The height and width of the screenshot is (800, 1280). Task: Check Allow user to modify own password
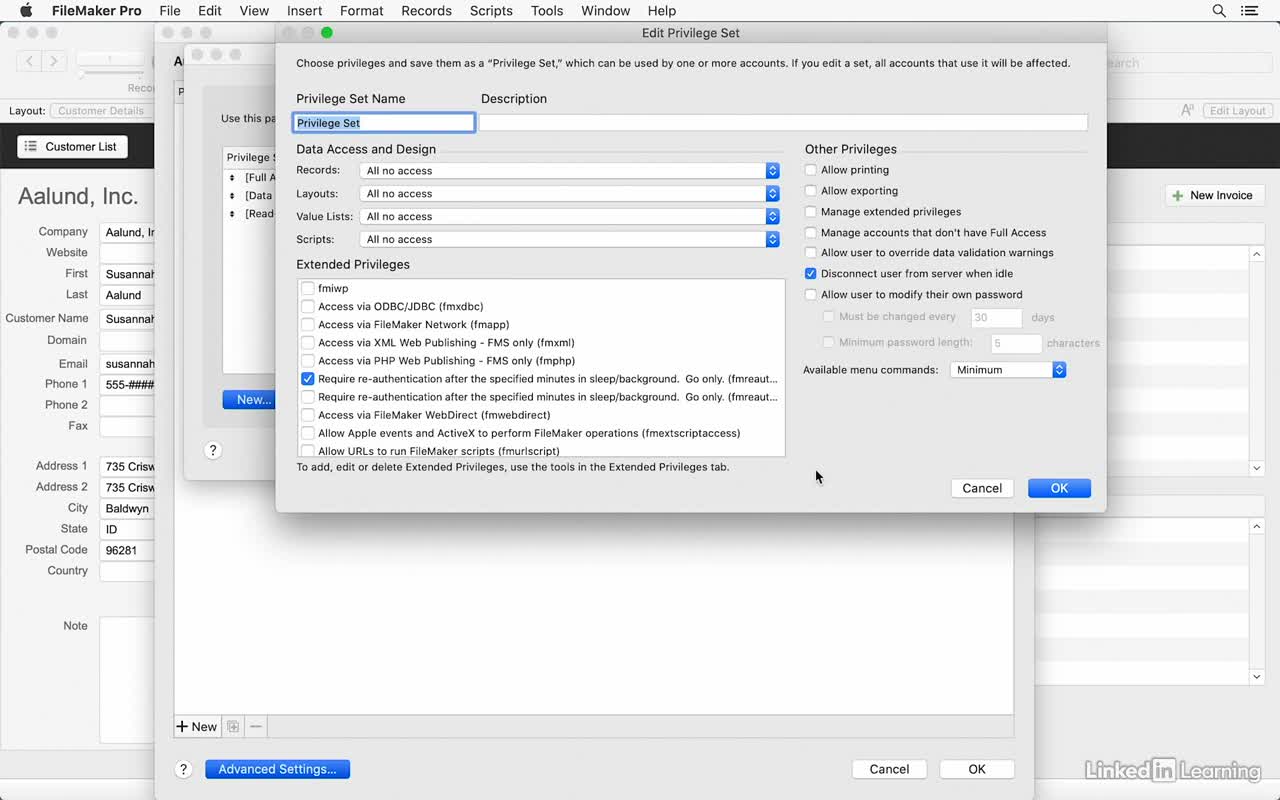[811, 295]
